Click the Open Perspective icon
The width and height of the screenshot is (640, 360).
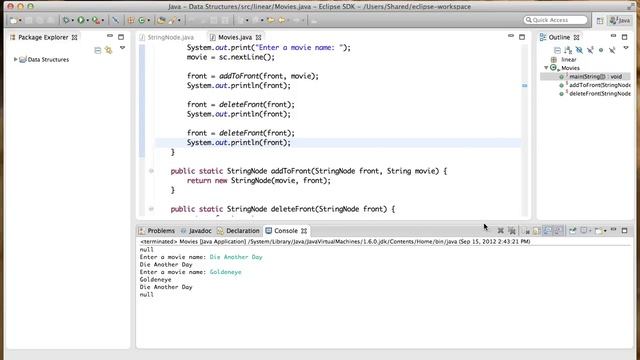[x=600, y=20]
